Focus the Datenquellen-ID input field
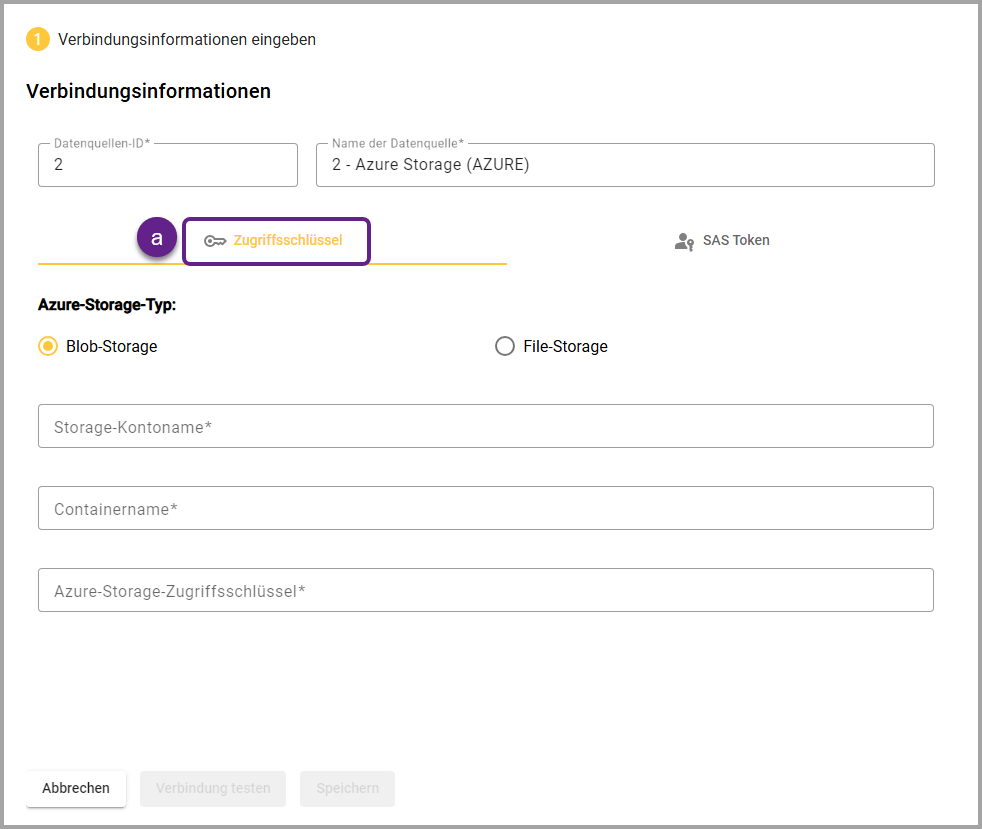Screen dimensions: 982x829 tap(167, 165)
